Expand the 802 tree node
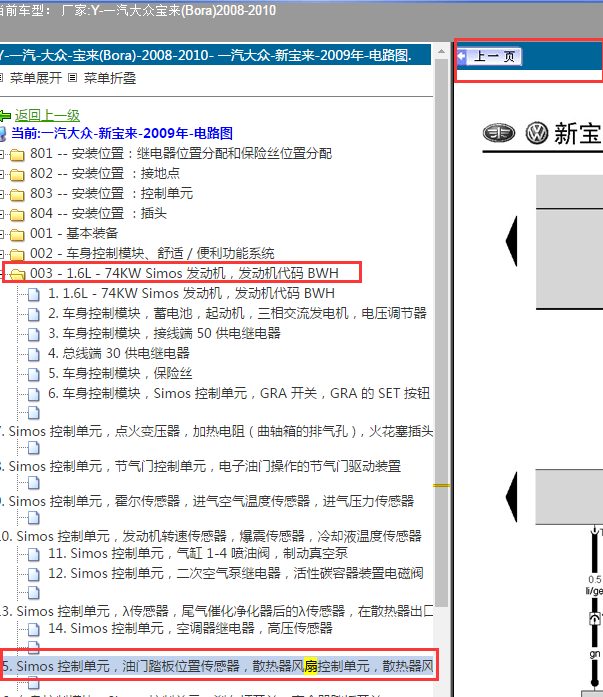Screen dimensions: 603x697 pos(1,175)
